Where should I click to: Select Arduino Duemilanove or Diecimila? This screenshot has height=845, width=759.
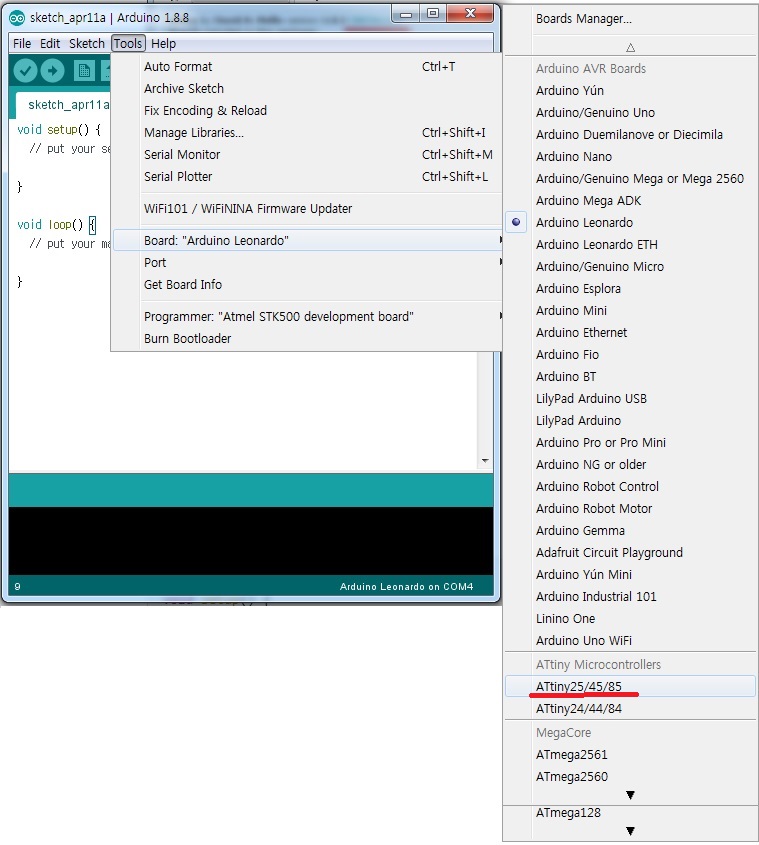(630, 135)
